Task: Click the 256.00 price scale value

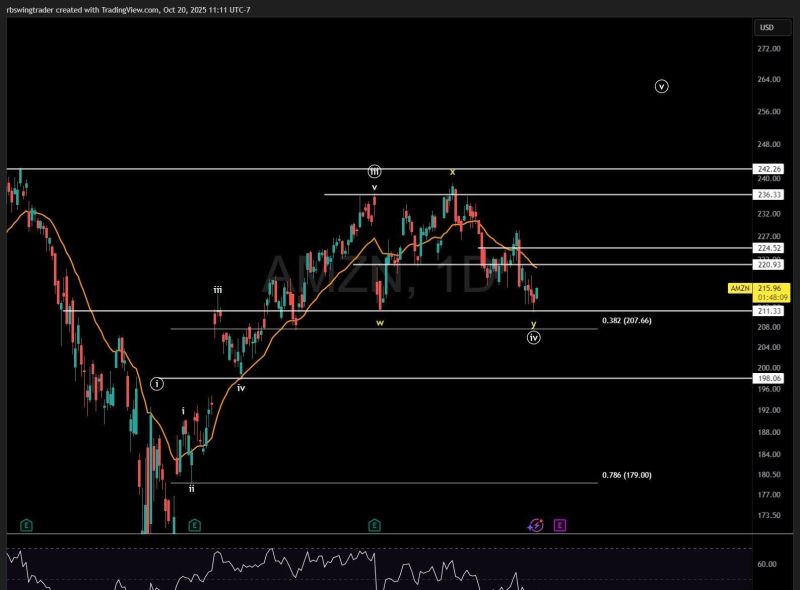Action: (x=769, y=112)
